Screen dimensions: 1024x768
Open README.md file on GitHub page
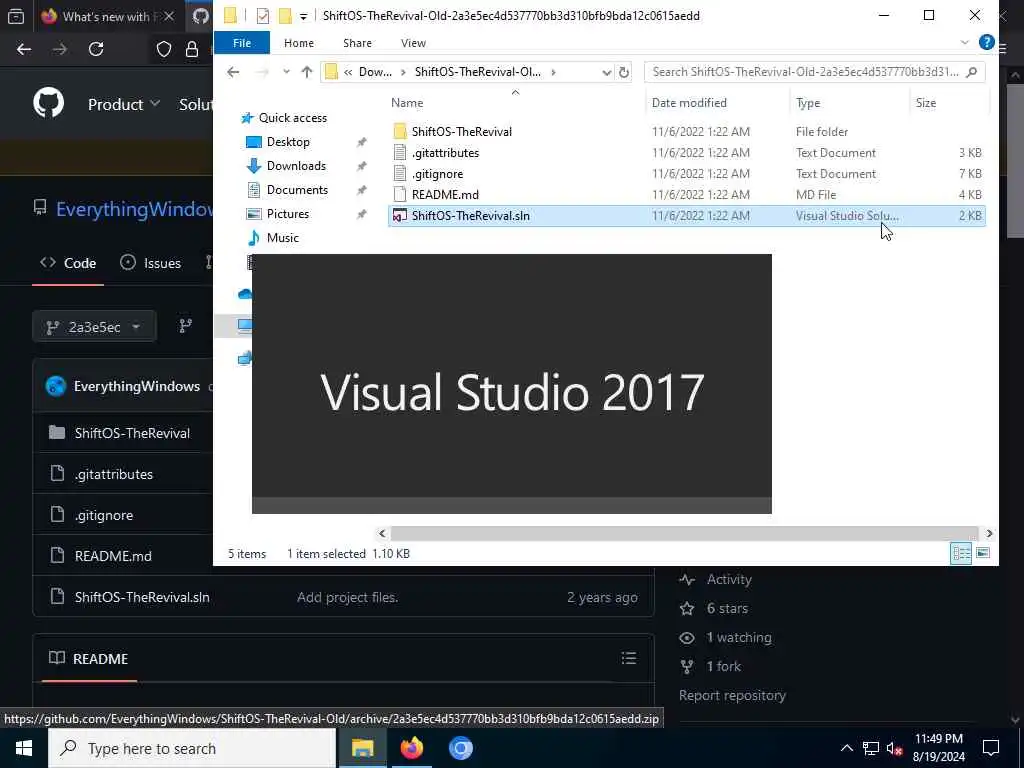tap(113, 556)
